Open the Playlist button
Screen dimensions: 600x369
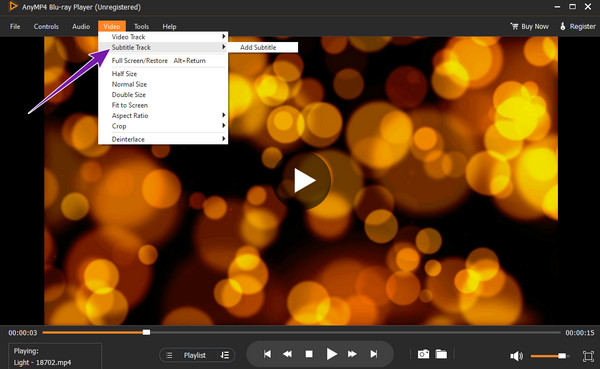pos(194,355)
